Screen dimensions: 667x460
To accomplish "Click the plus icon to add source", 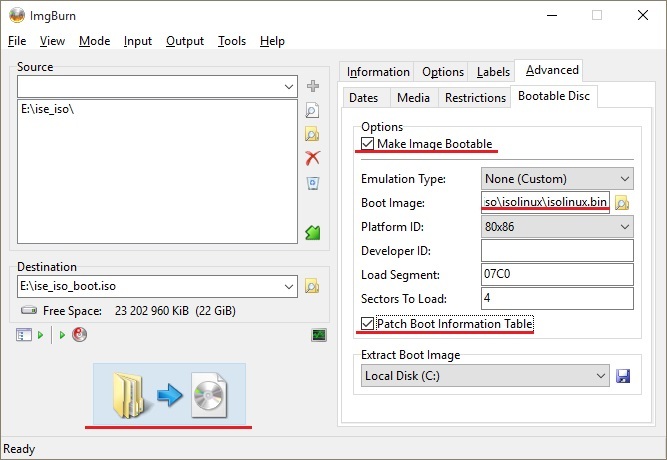I will (313, 86).
